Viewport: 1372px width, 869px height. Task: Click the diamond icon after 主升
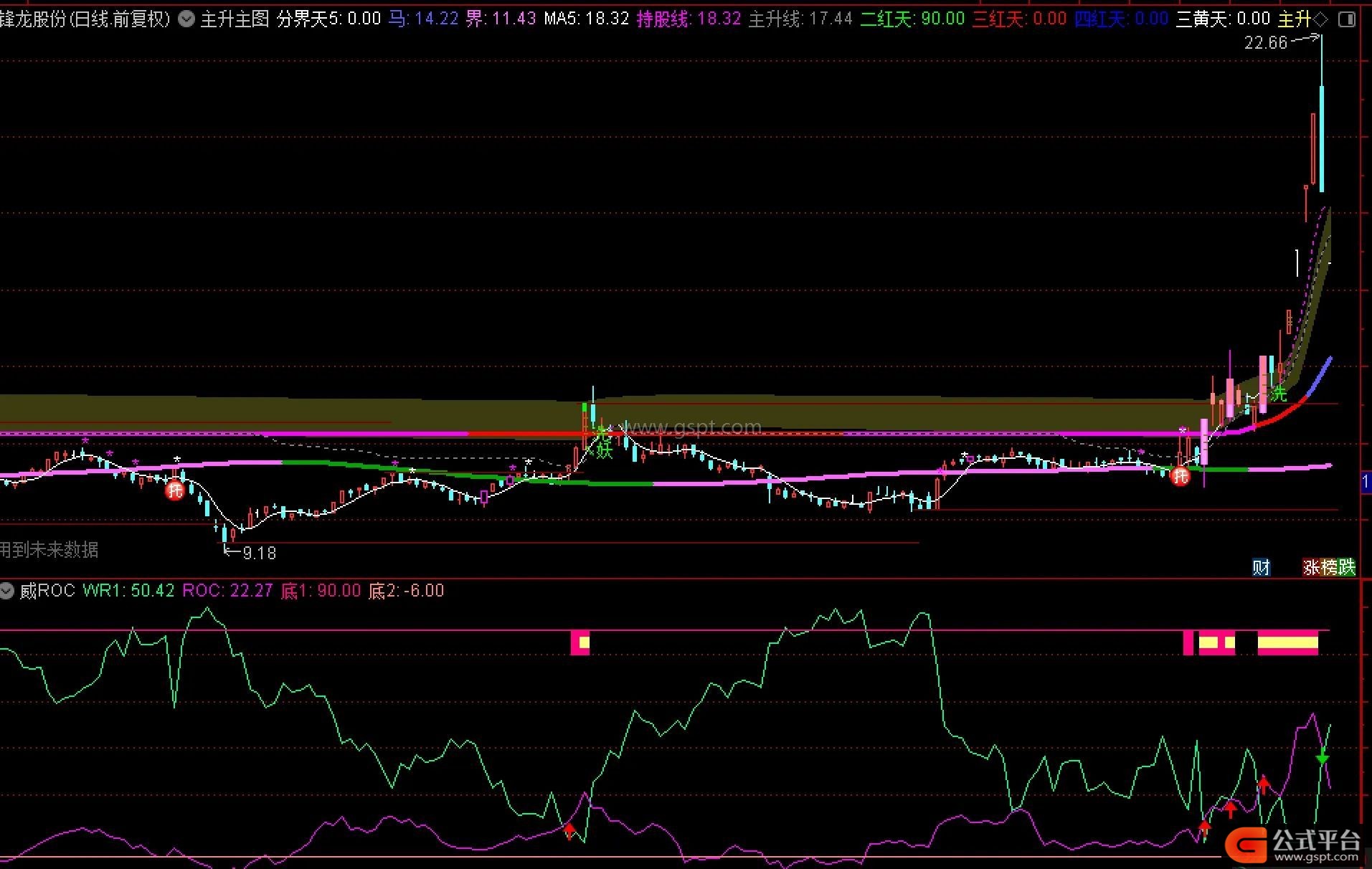click(x=1322, y=19)
